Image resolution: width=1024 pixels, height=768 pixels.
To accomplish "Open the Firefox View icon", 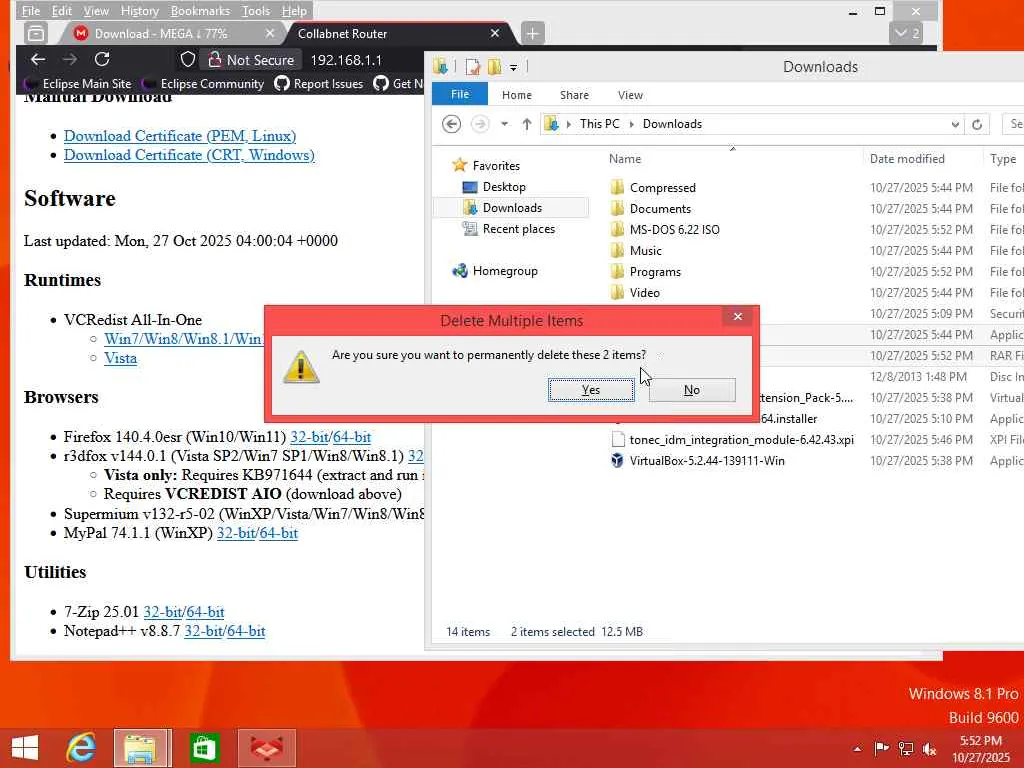I will (36, 33).
